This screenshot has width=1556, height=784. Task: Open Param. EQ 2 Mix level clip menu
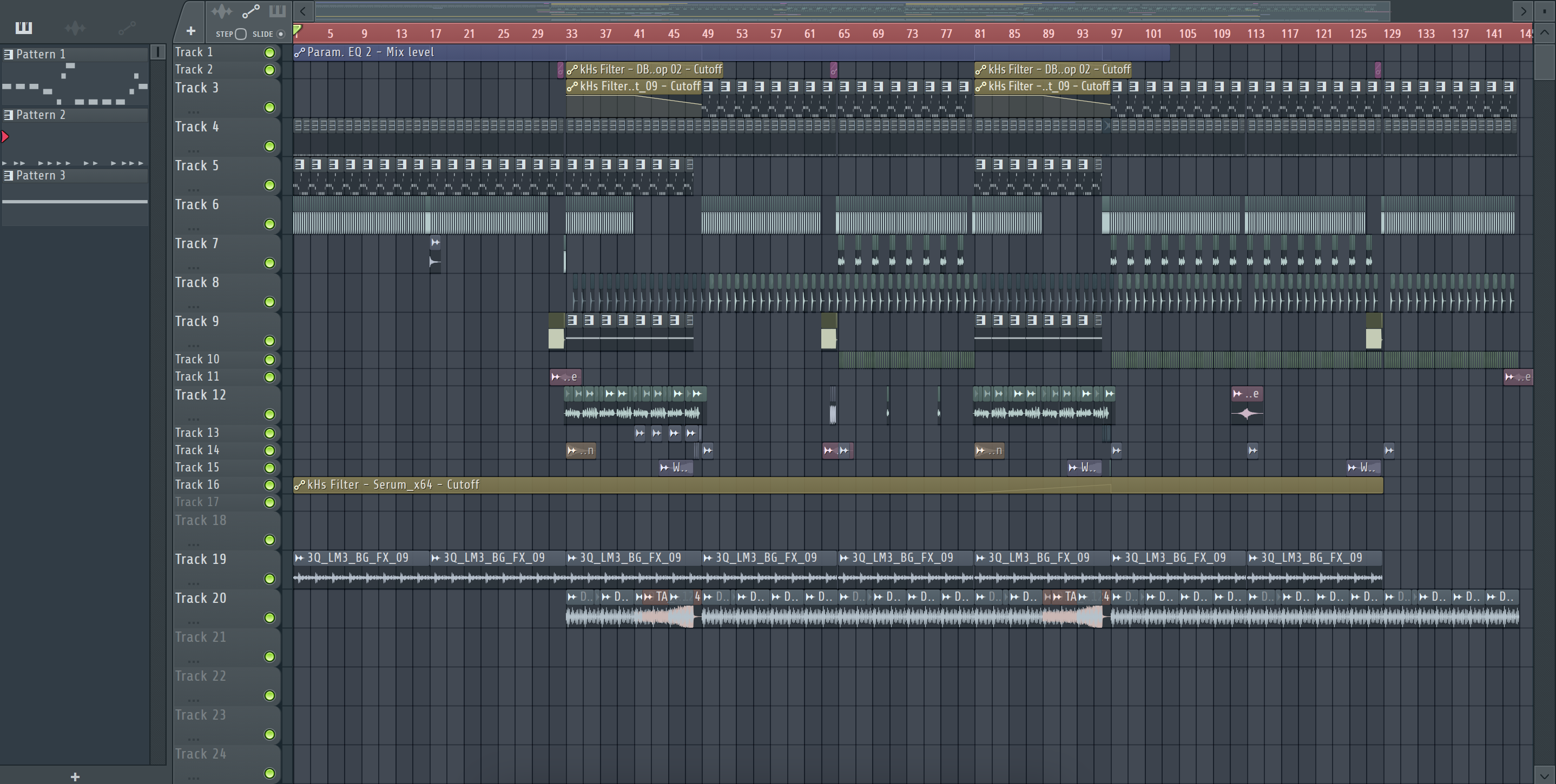tap(300, 52)
